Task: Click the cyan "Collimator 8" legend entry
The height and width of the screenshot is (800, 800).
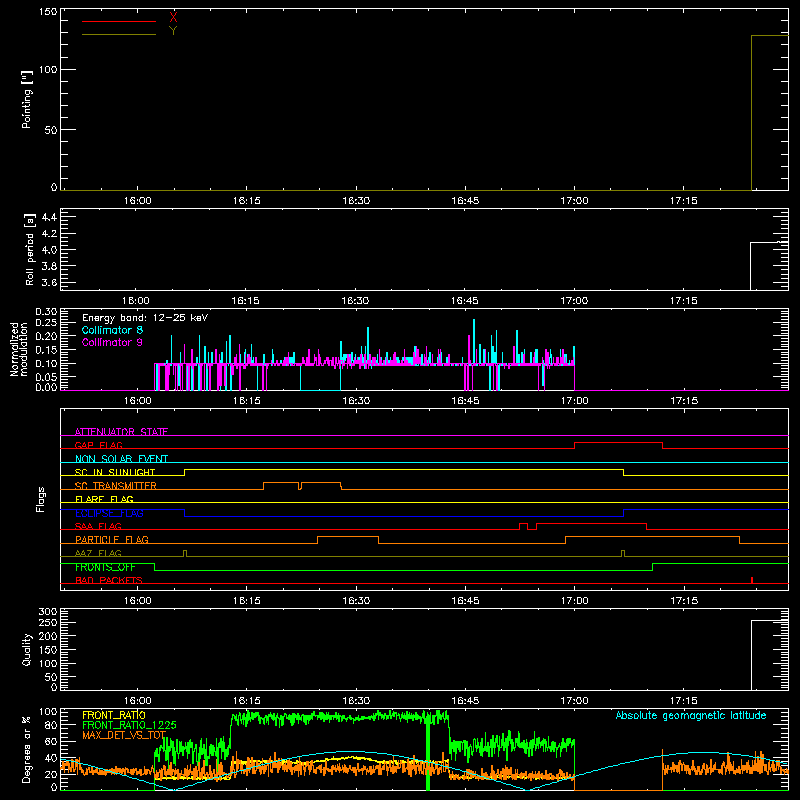Action: click(112, 330)
